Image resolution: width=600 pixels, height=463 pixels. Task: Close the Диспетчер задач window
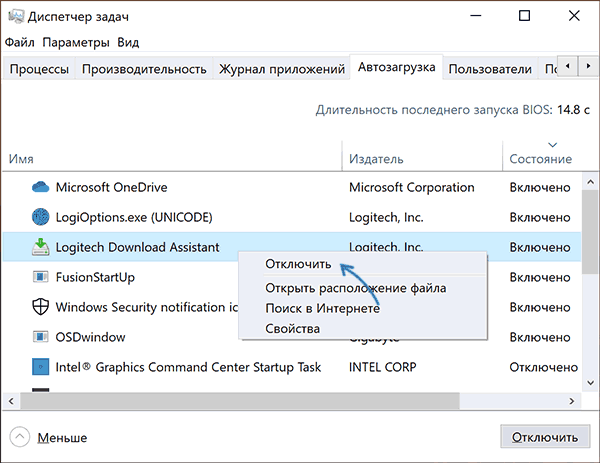coord(574,16)
